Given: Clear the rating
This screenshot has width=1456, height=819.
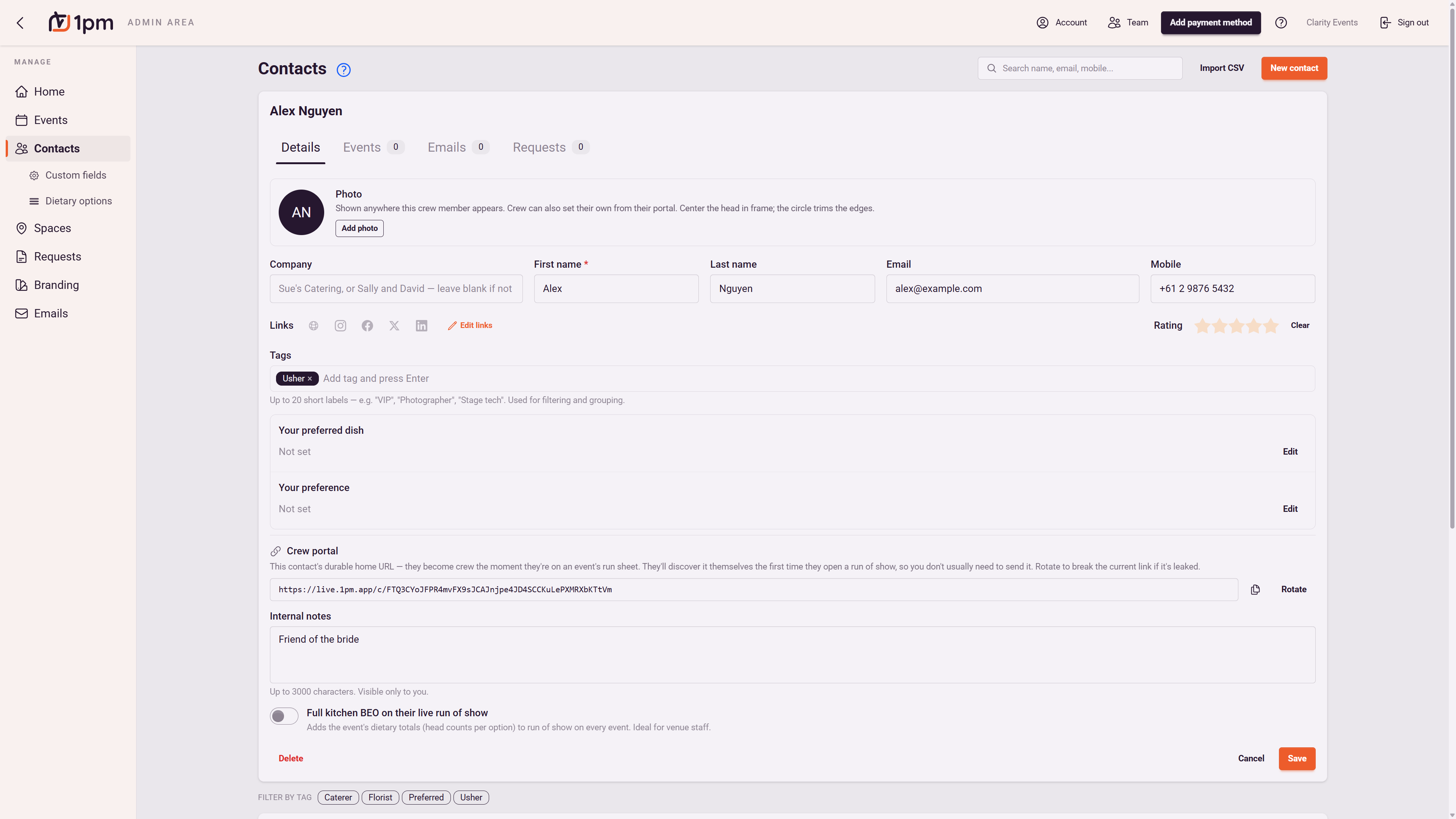Looking at the screenshot, I should [x=1300, y=326].
